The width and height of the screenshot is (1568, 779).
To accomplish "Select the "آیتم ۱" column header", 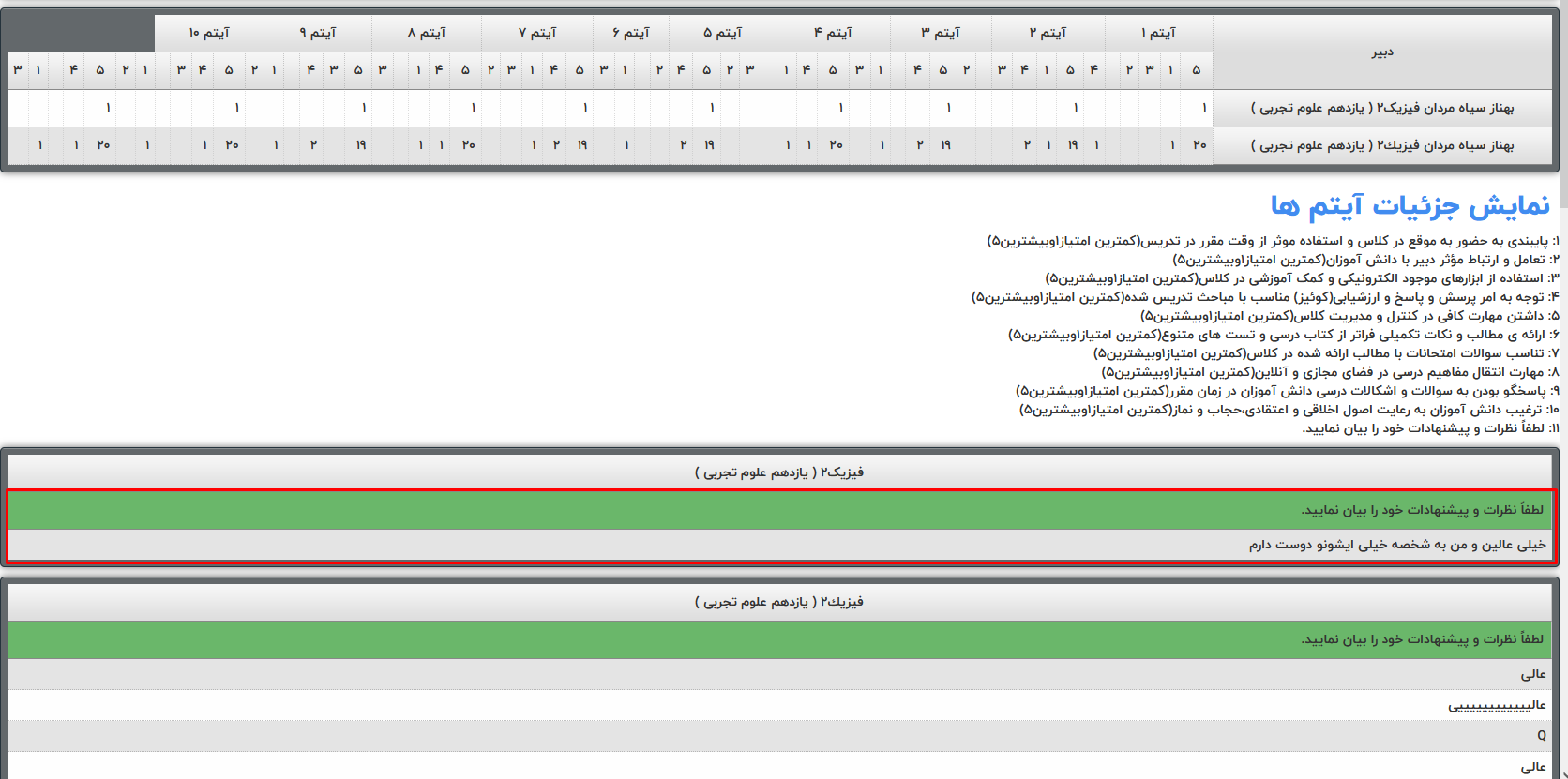I will click(1158, 33).
